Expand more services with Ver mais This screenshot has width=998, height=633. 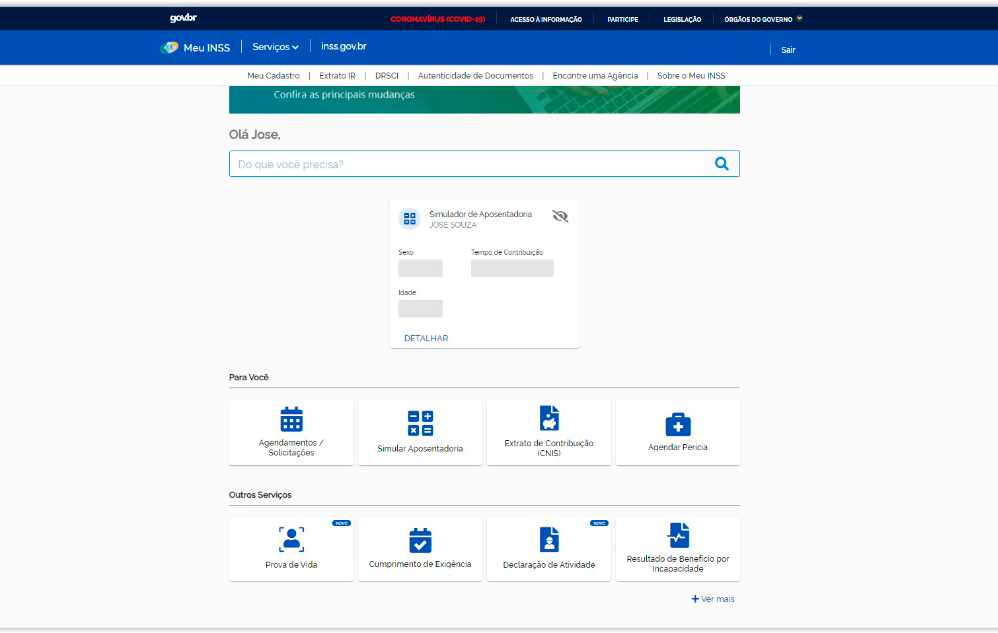coord(713,599)
